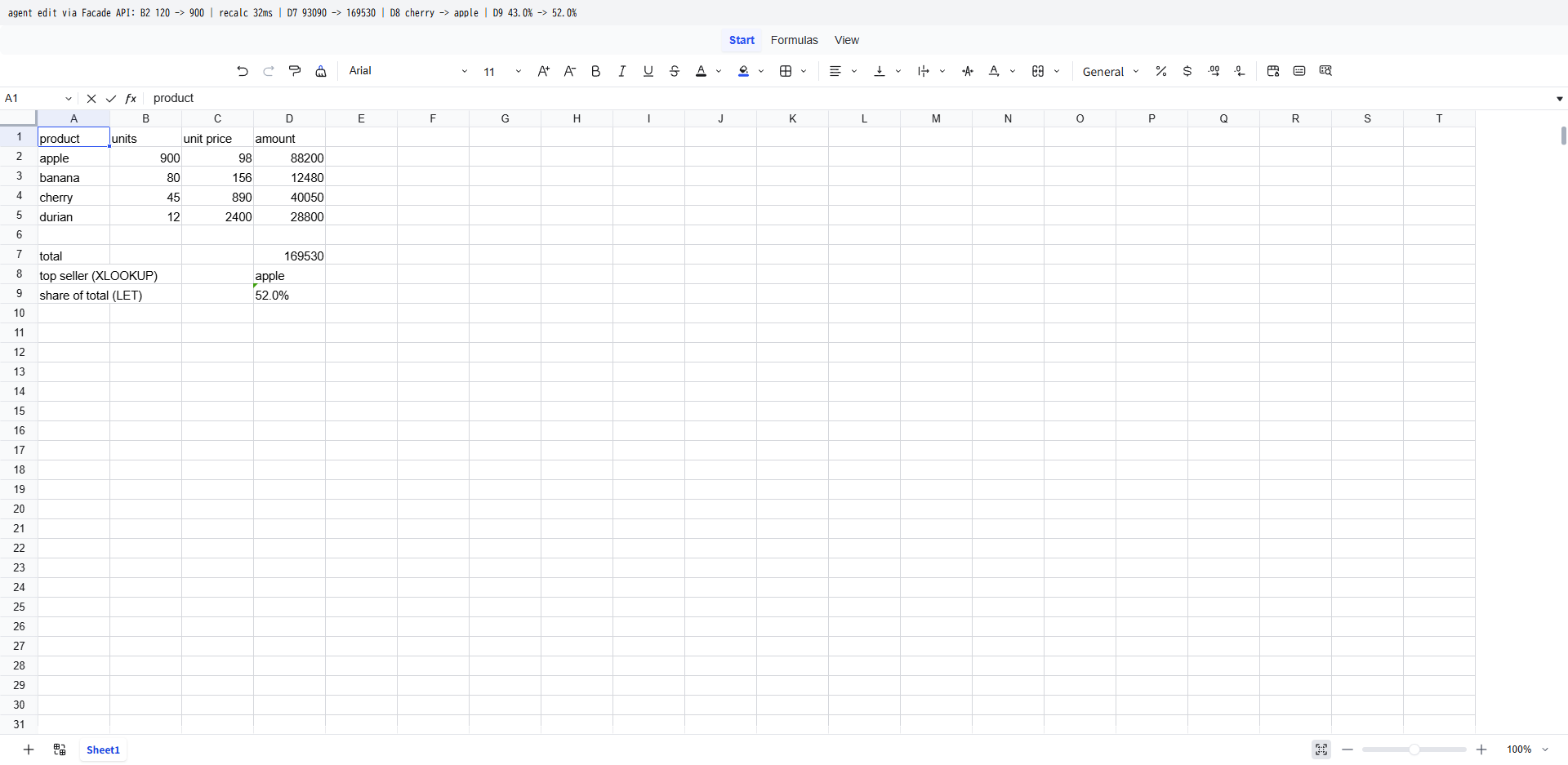This screenshot has width=1568, height=765.
Task: Click the zoom slider handle
Action: coord(1414,749)
